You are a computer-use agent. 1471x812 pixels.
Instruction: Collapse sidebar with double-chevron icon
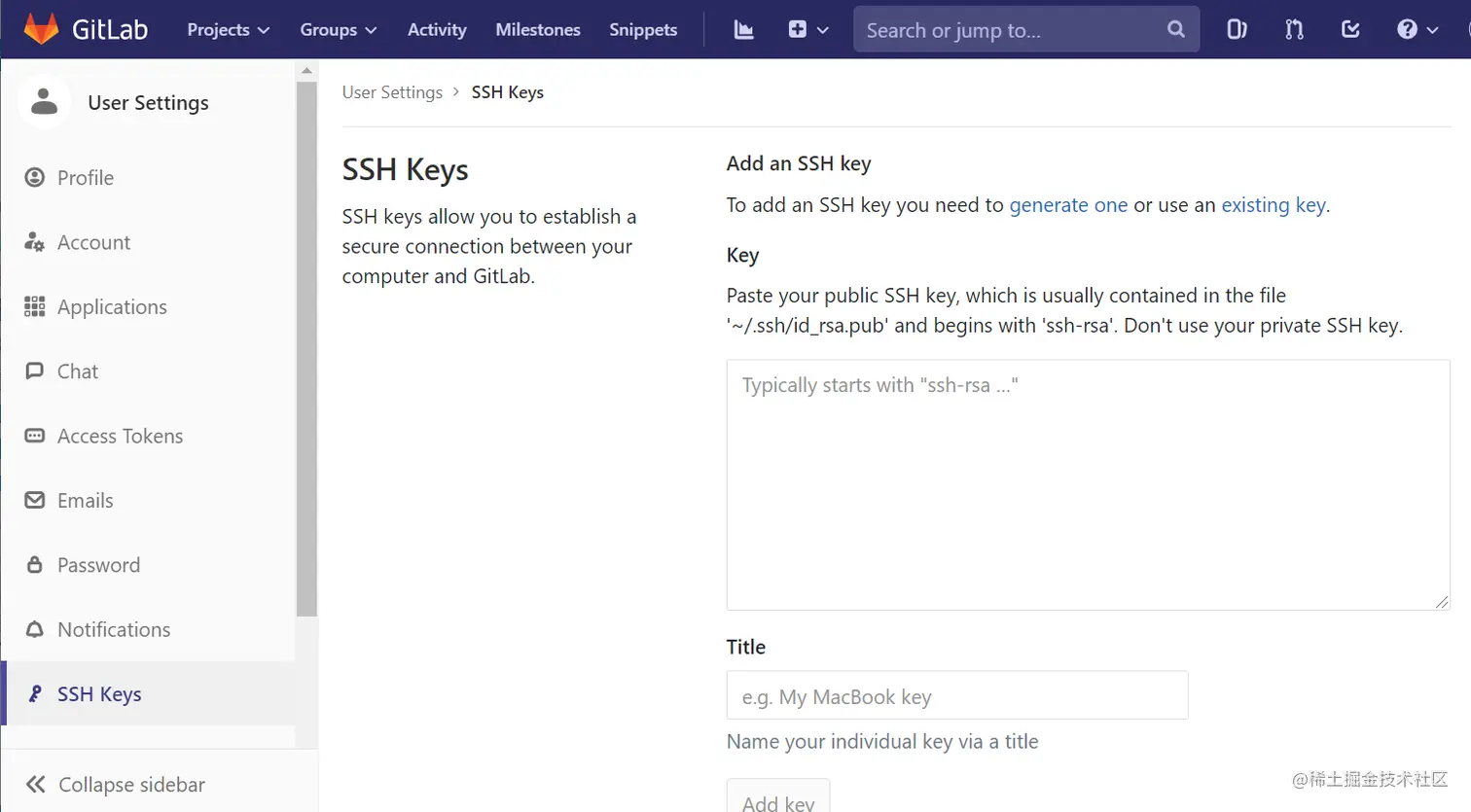(36, 784)
